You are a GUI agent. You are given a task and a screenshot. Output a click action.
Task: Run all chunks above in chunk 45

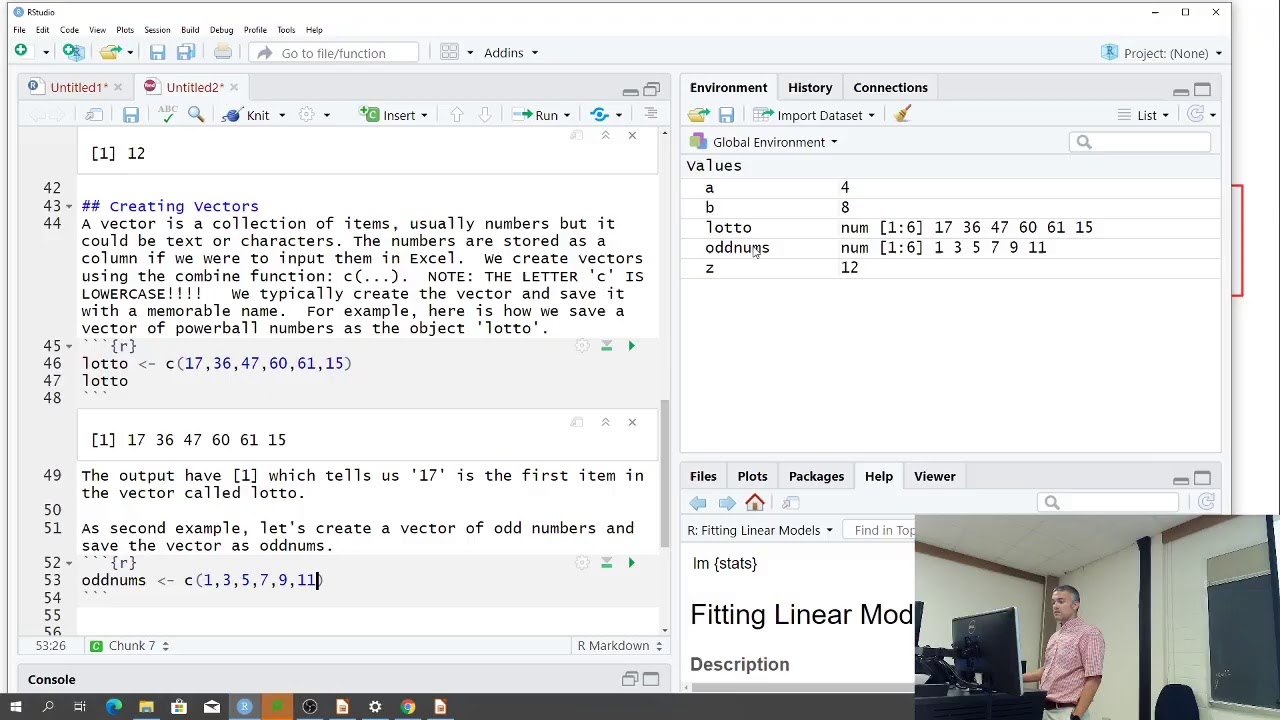pyautogui.click(x=606, y=345)
